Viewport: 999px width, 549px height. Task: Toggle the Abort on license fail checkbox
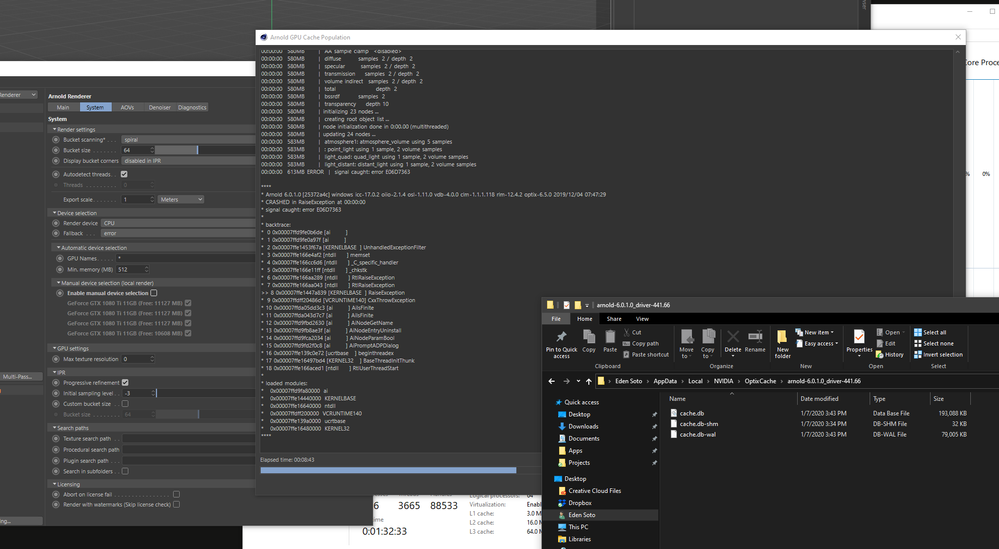176,494
